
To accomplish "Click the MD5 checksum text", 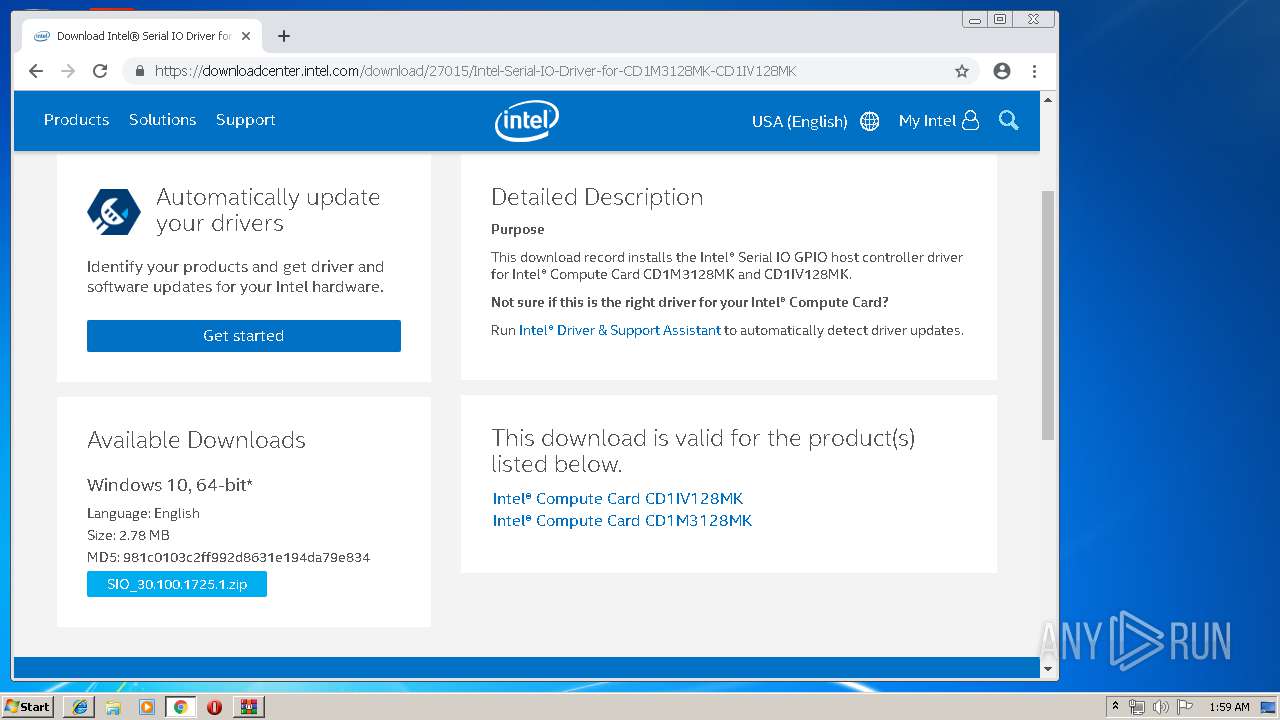I will 228,557.
